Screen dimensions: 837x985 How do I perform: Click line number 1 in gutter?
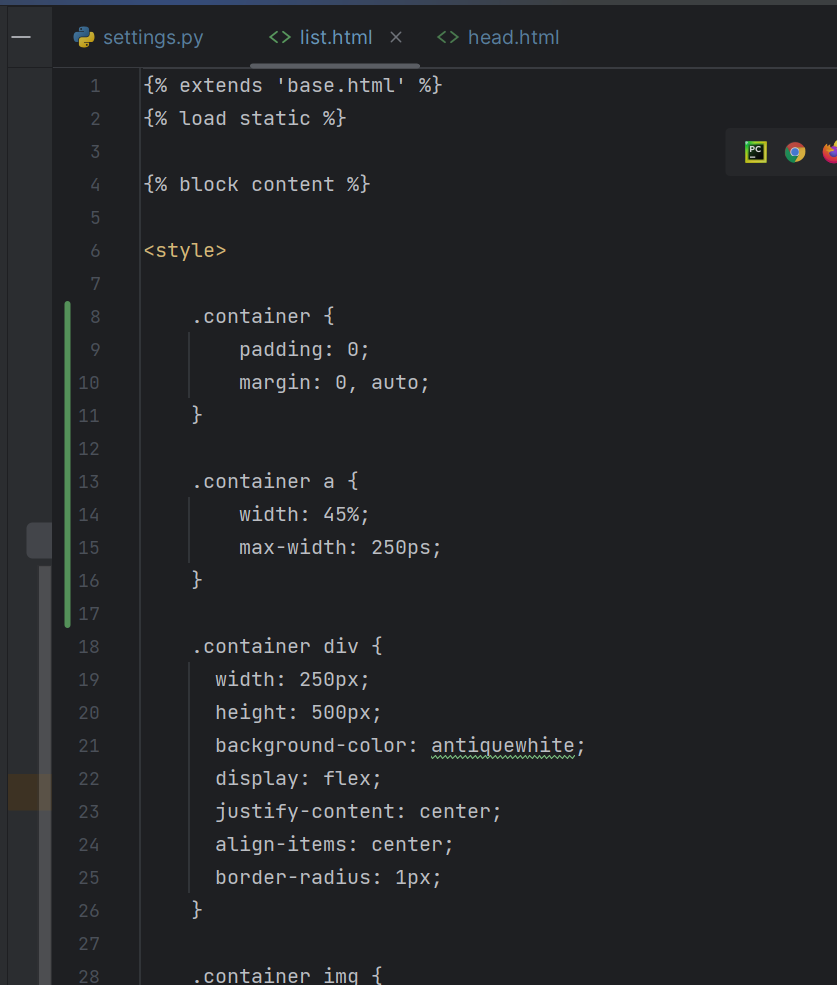(x=95, y=85)
